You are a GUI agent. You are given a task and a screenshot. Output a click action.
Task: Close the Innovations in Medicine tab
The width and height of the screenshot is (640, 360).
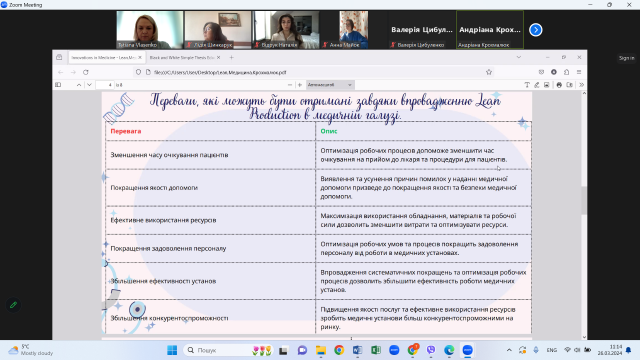140,58
